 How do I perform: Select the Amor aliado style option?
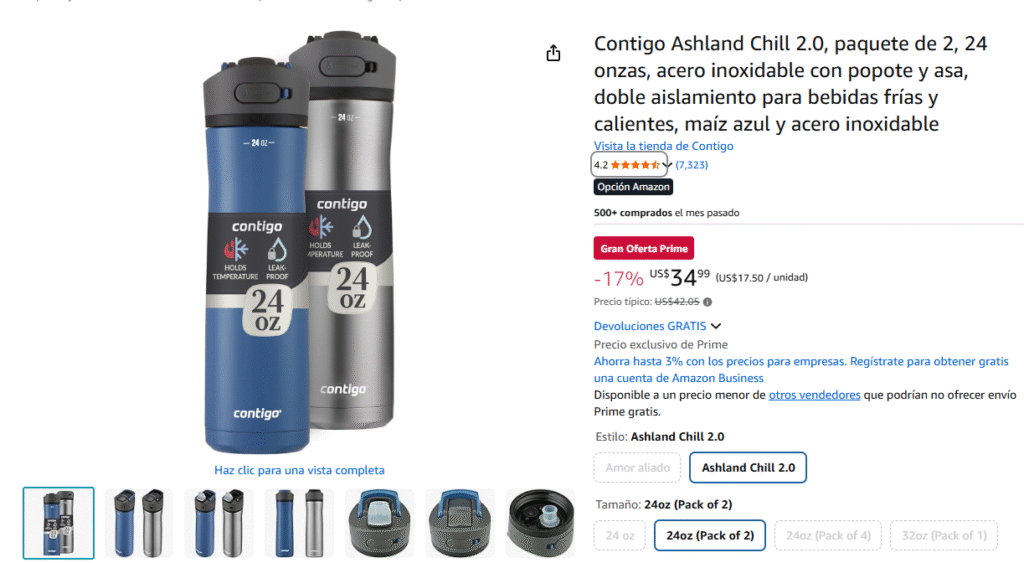637,468
